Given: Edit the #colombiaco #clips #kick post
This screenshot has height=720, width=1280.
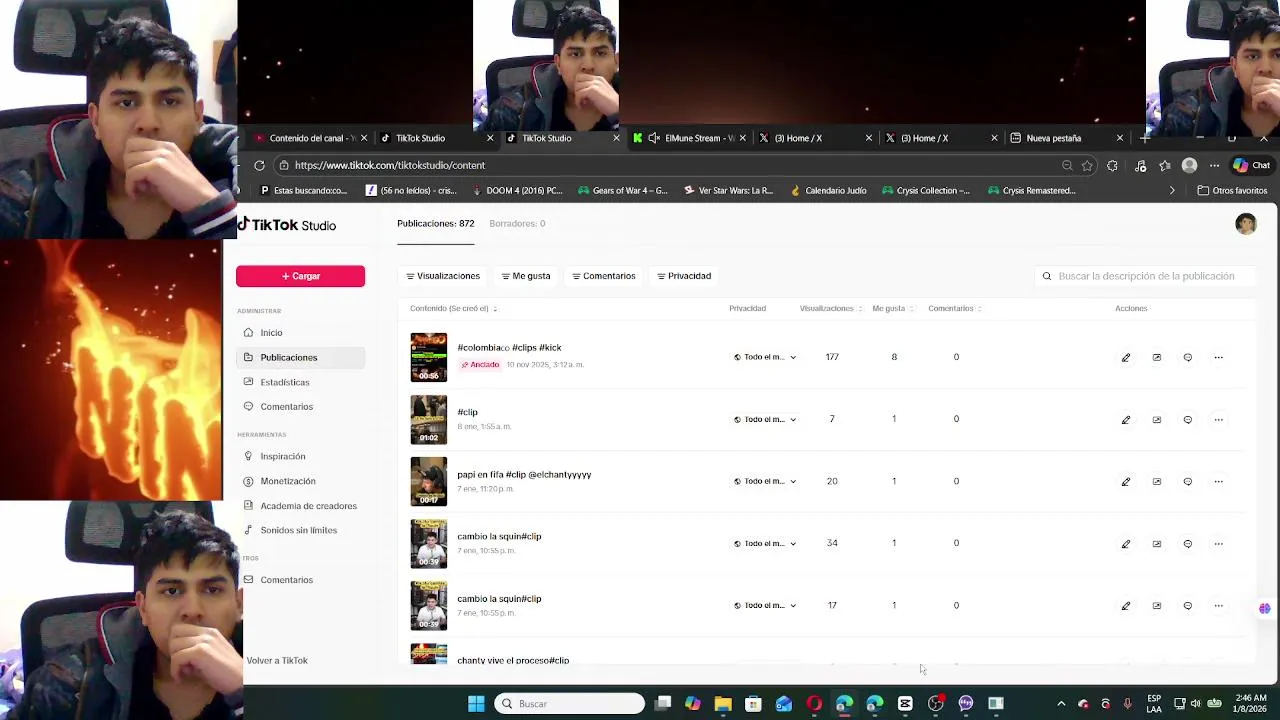Looking at the screenshot, I should pyautogui.click(x=1126, y=357).
